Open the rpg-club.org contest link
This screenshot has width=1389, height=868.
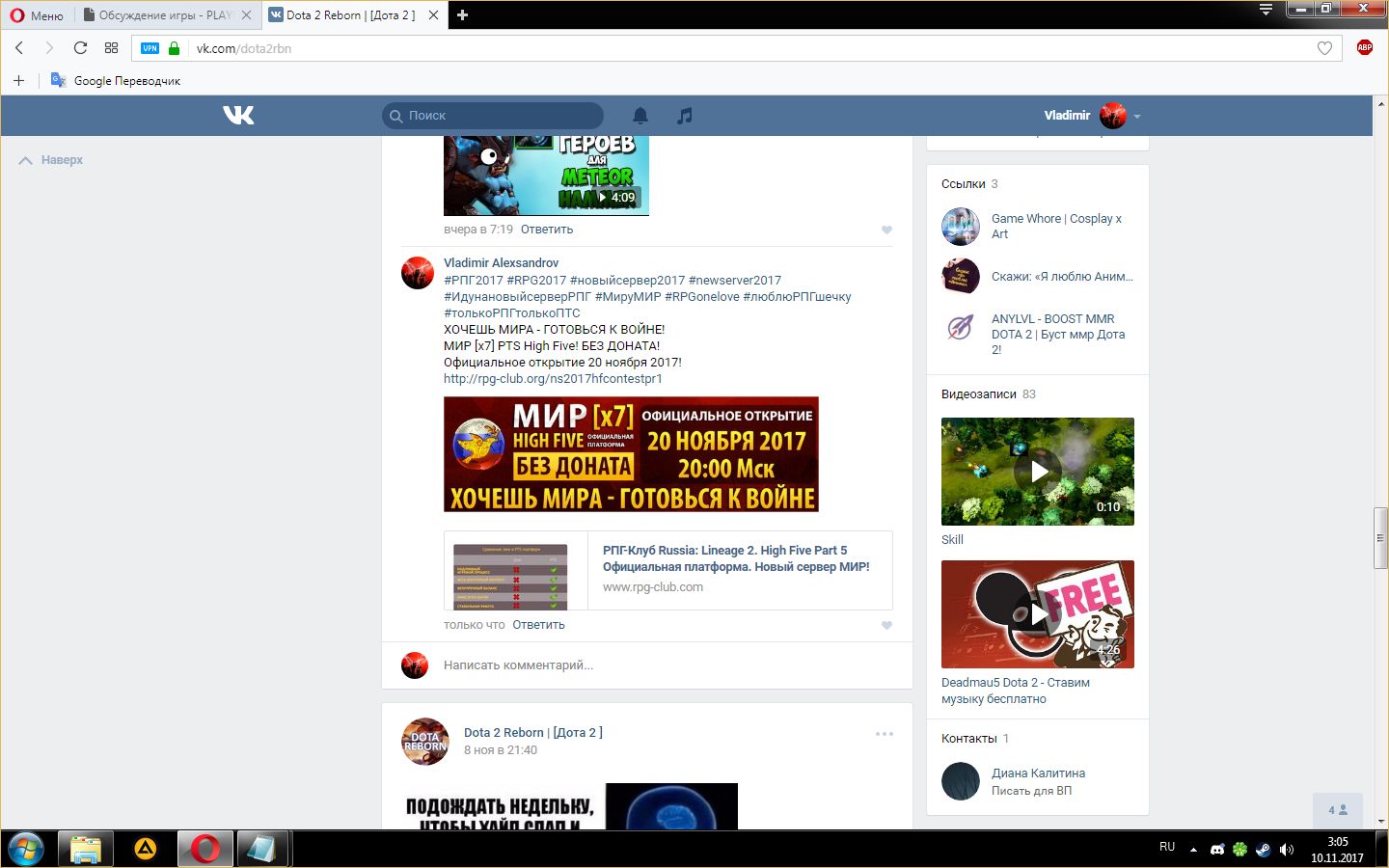click(553, 379)
